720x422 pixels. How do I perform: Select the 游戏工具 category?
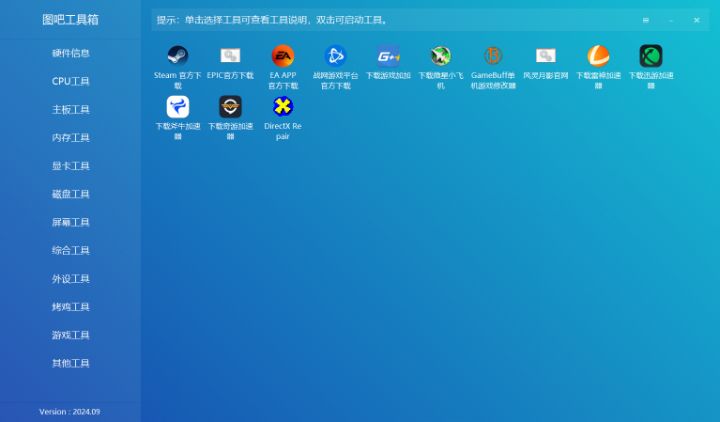[70, 335]
